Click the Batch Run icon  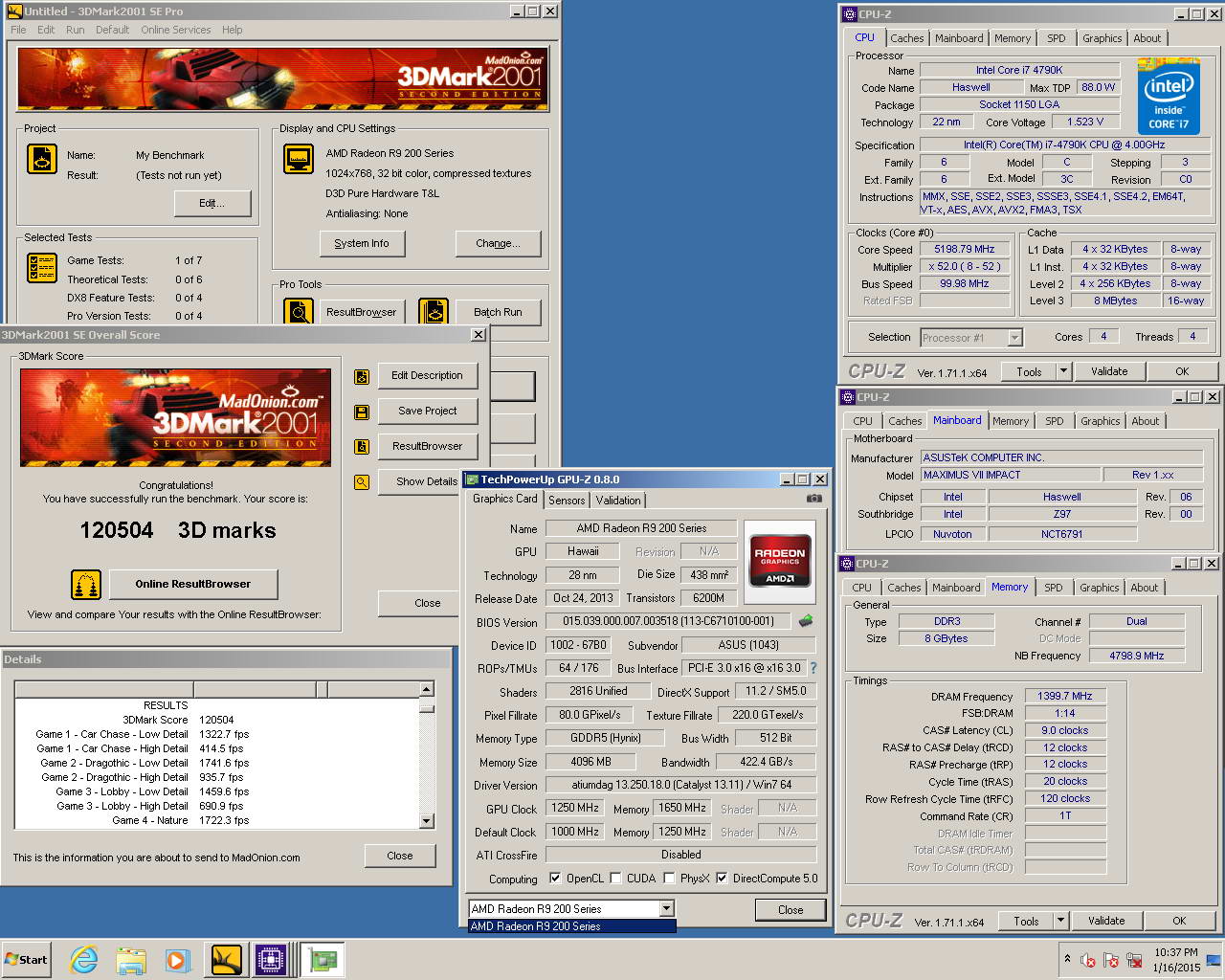tap(434, 312)
